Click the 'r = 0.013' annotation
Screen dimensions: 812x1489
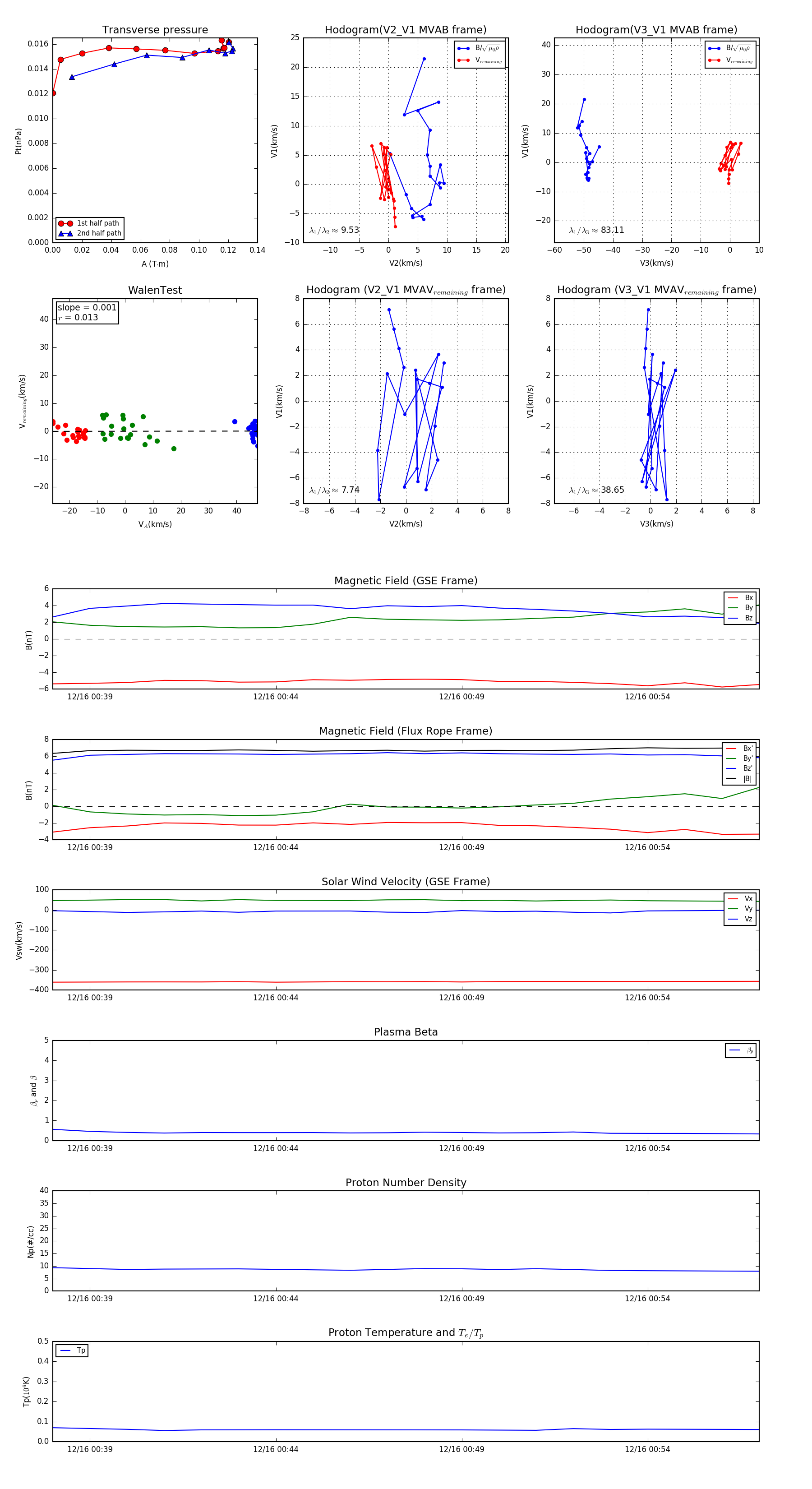78,317
